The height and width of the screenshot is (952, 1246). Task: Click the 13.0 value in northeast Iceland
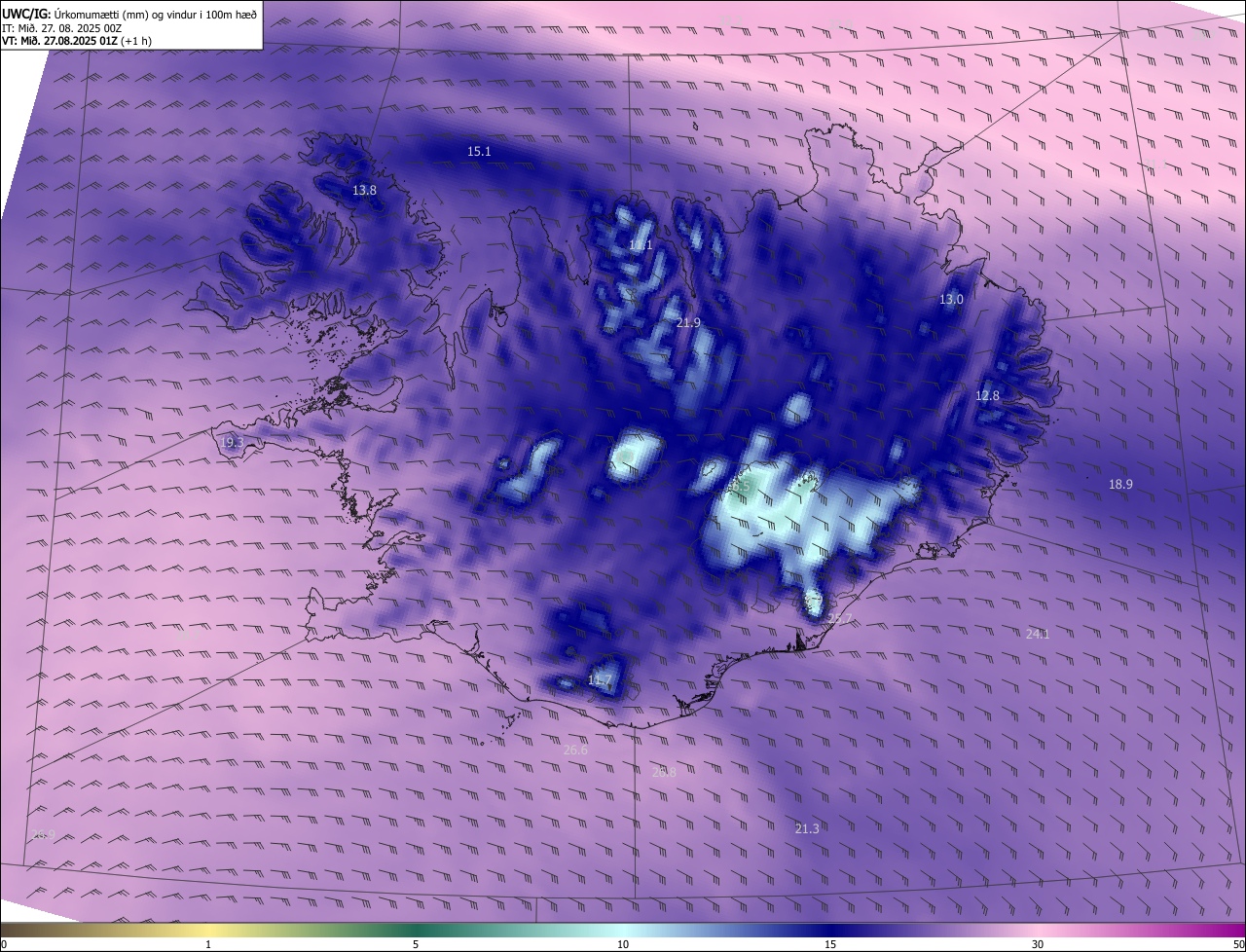click(951, 299)
